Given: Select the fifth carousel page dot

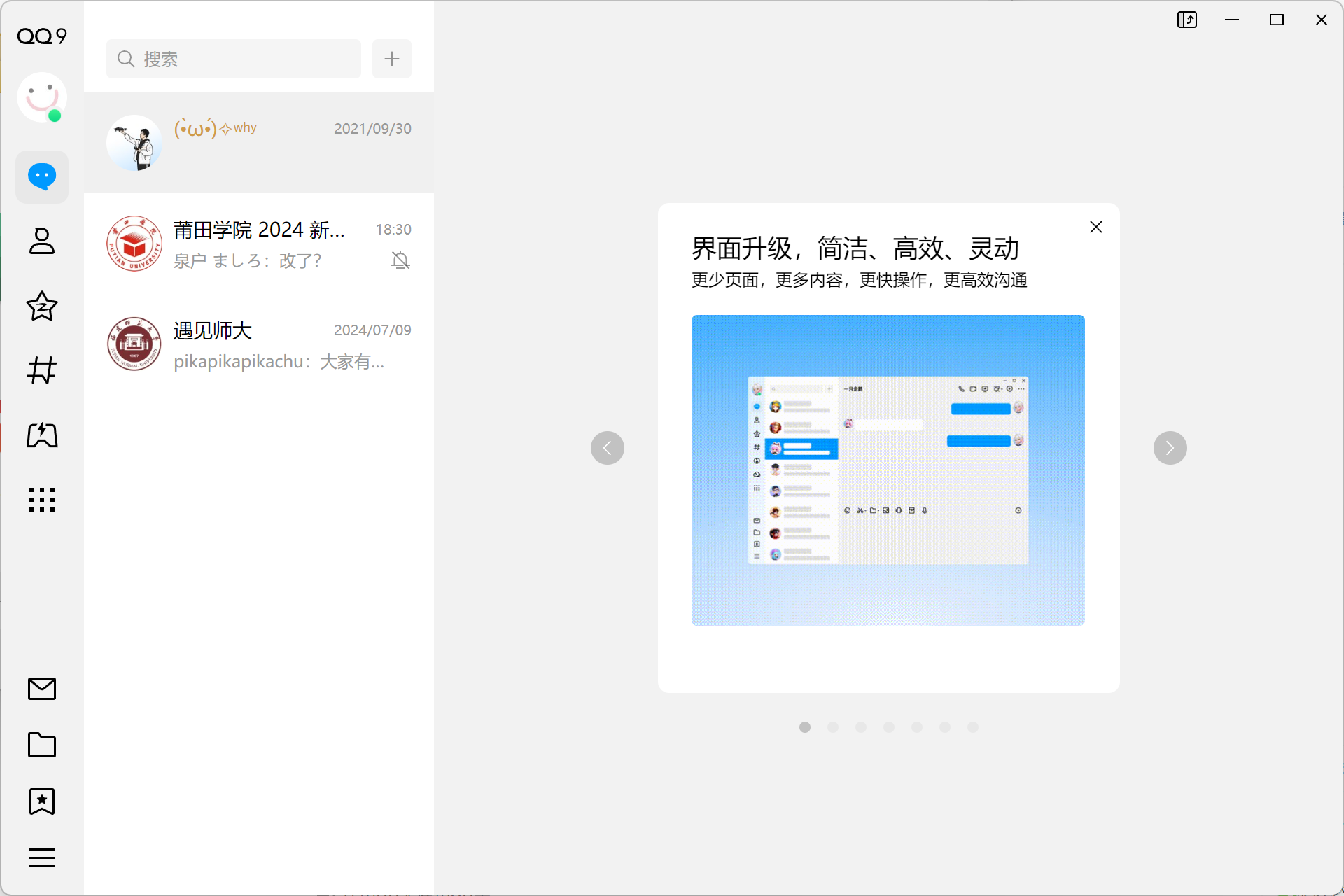Looking at the screenshot, I should pyautogui.click(x=917, y=727).
